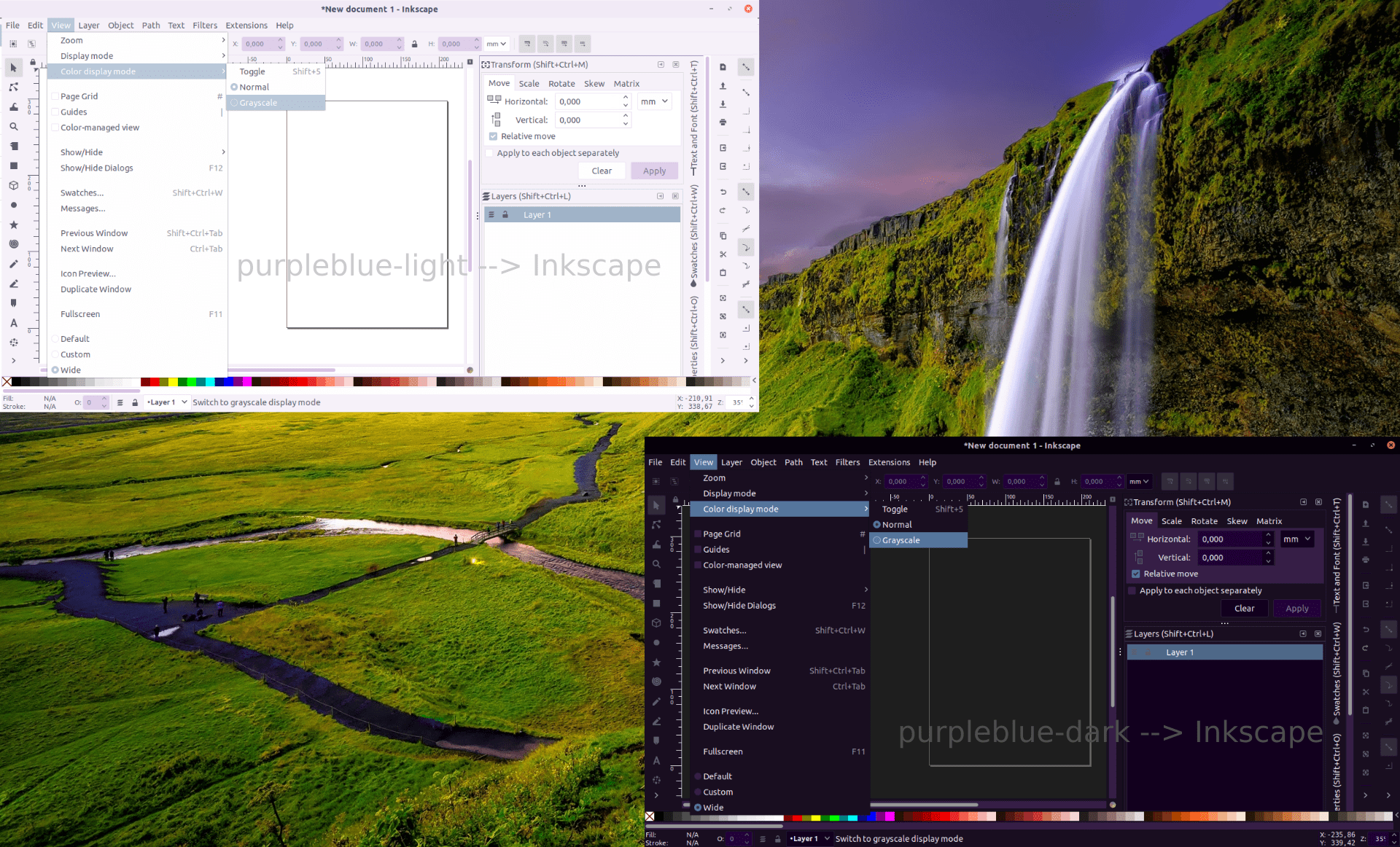This screenshot has width=1400, height=847.
Task: Open the Extensions menu in dark window
Action: 889,462
